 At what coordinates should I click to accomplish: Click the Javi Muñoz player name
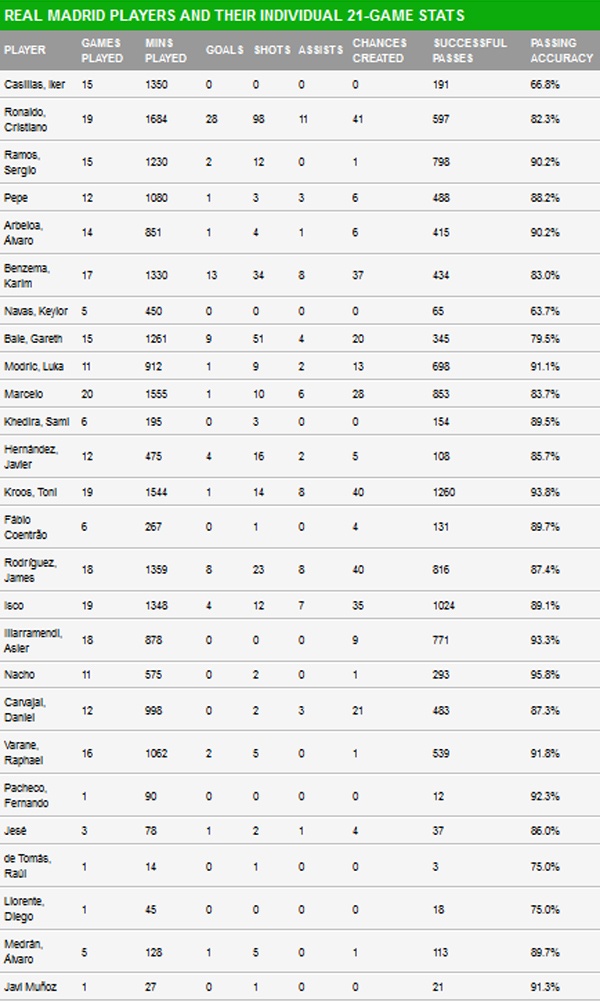click(31, 987)
